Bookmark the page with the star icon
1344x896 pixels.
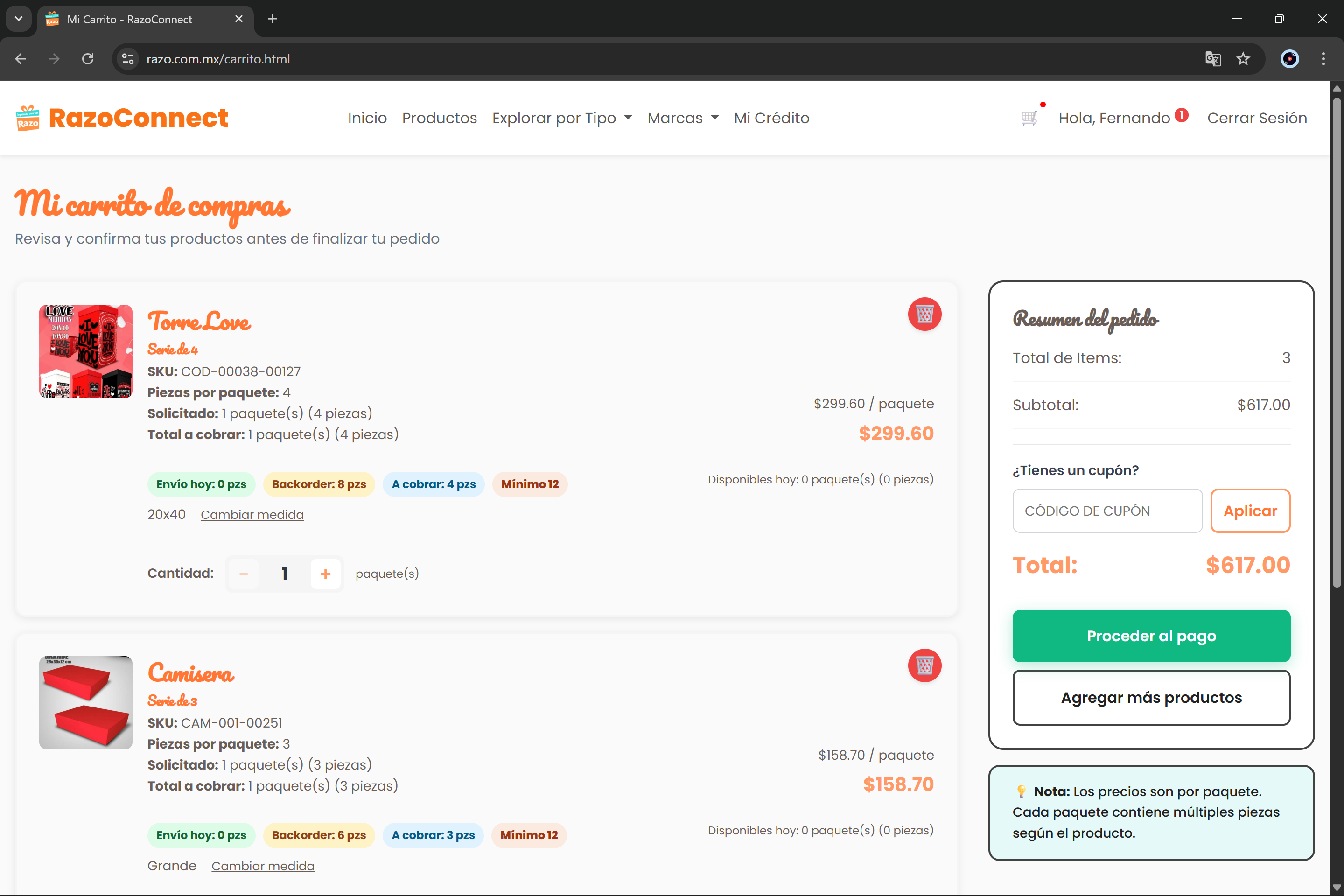tap(1243, 59)
